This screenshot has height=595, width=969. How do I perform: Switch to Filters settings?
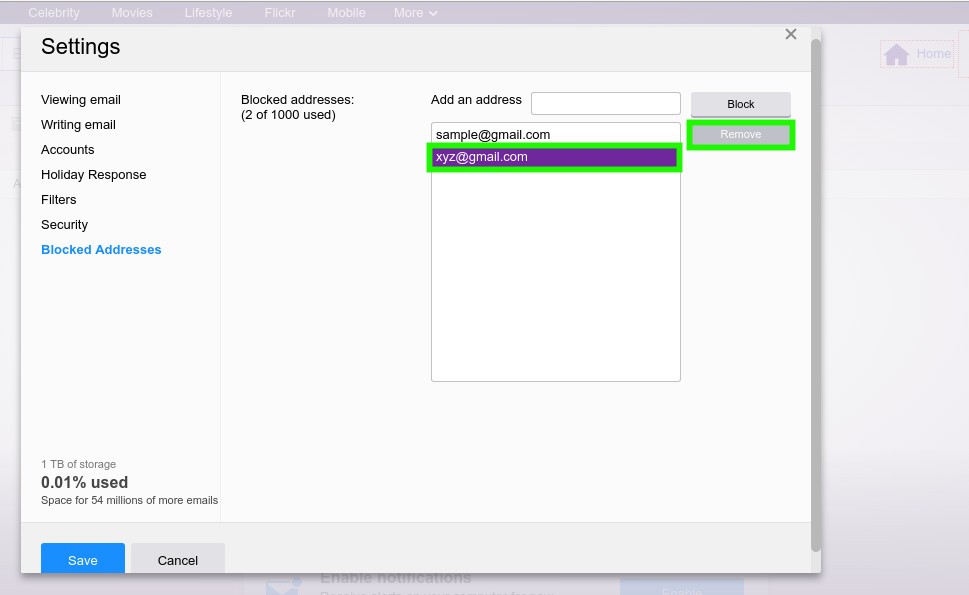[x=58, y=199]
